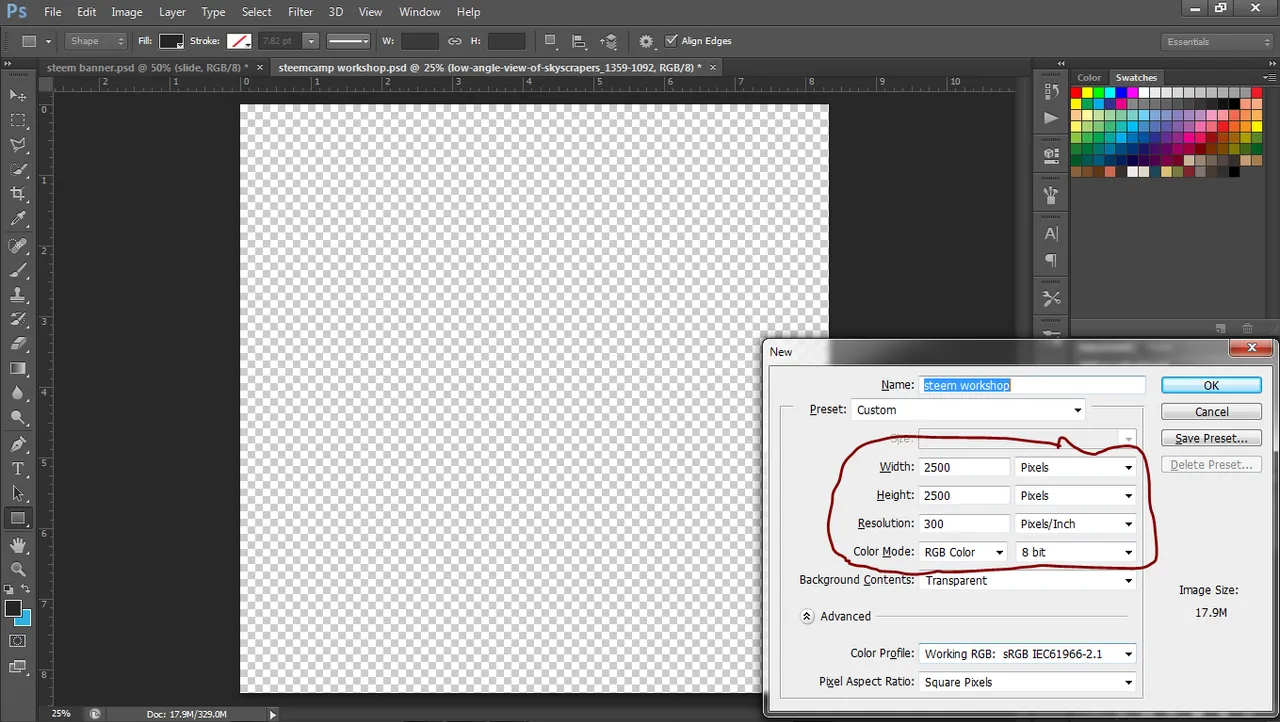Open the Resolution Pixels/Inch dropdown
1280x722 pixels.
(1076, 523)
